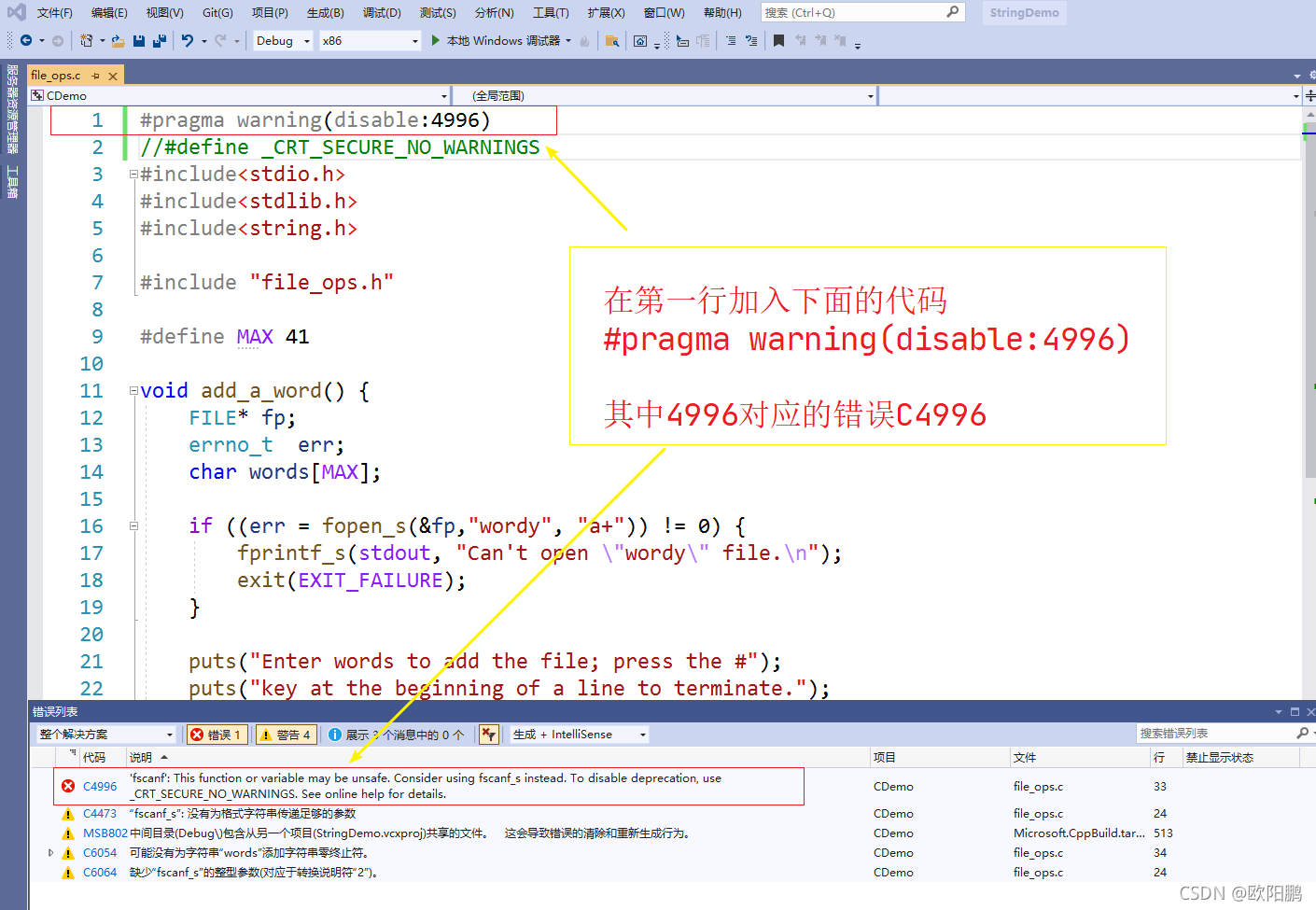1316x910 pixels.
Task: Click the Decrease Indent toolbar icon
Action: (683, 40)
